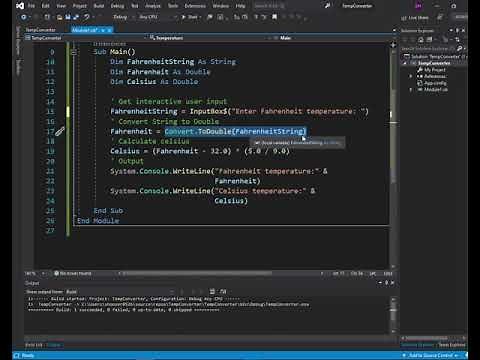
Task: Click the Save All toolbar icon
Action: pyautogui.click(x=76, y=17)
